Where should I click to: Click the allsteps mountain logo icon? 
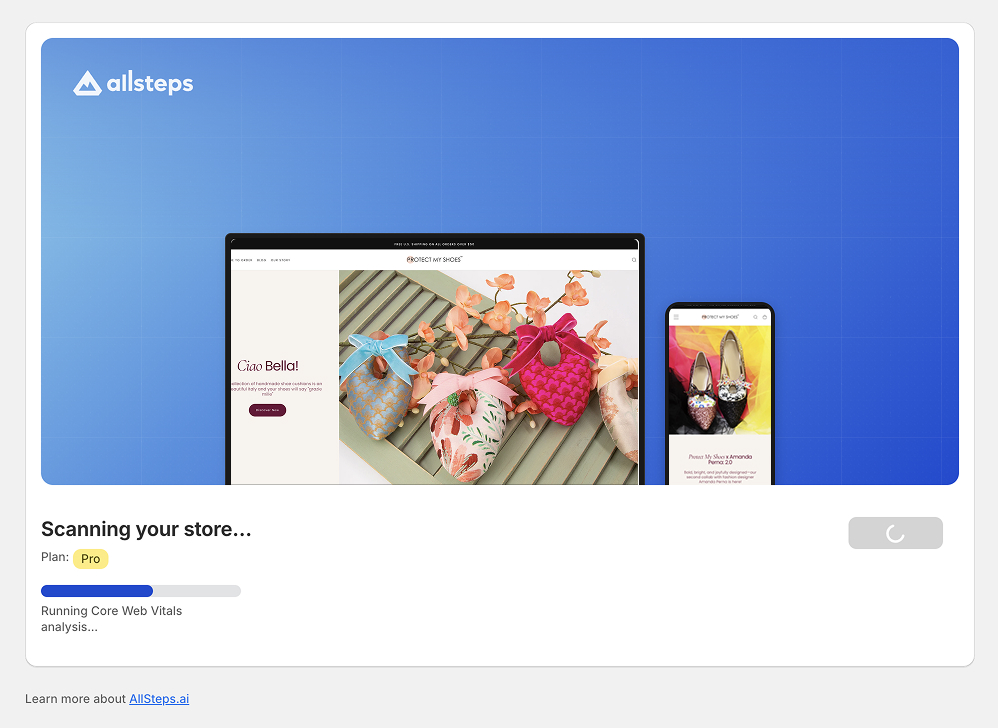click(87, 83)
